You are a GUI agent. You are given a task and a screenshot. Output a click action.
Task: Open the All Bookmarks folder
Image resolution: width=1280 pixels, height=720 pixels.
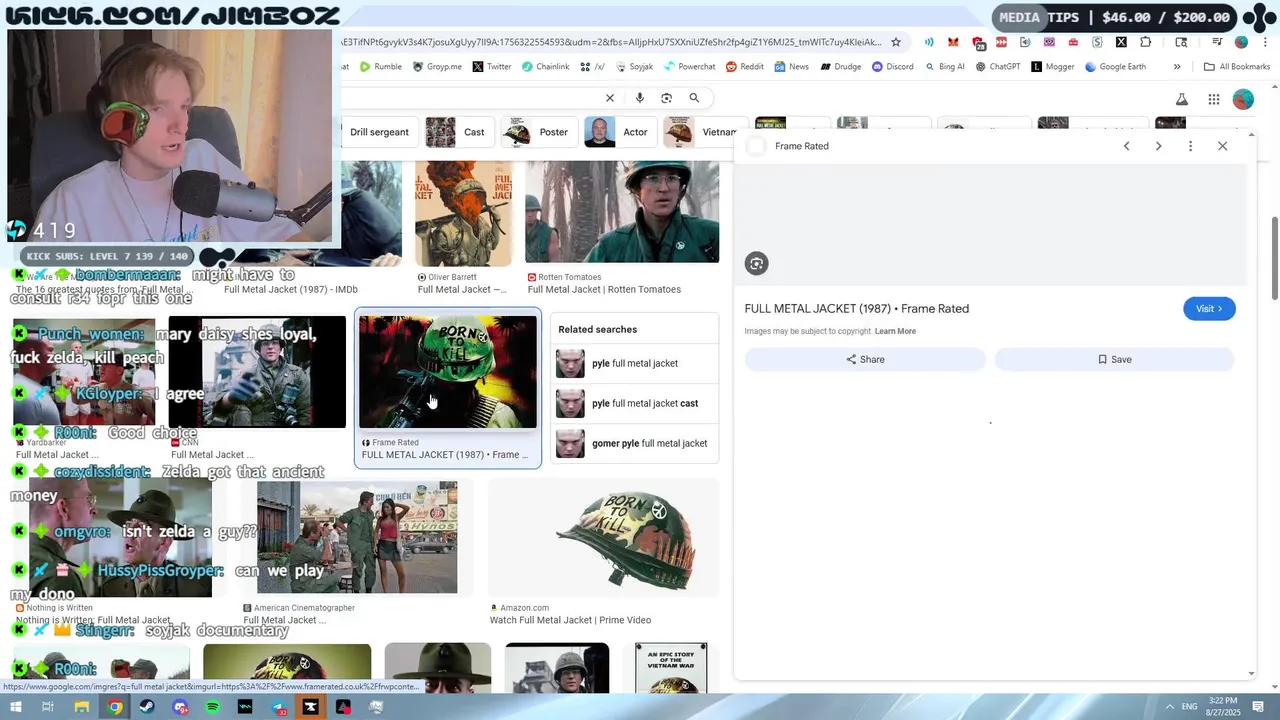pos(1237,67)
